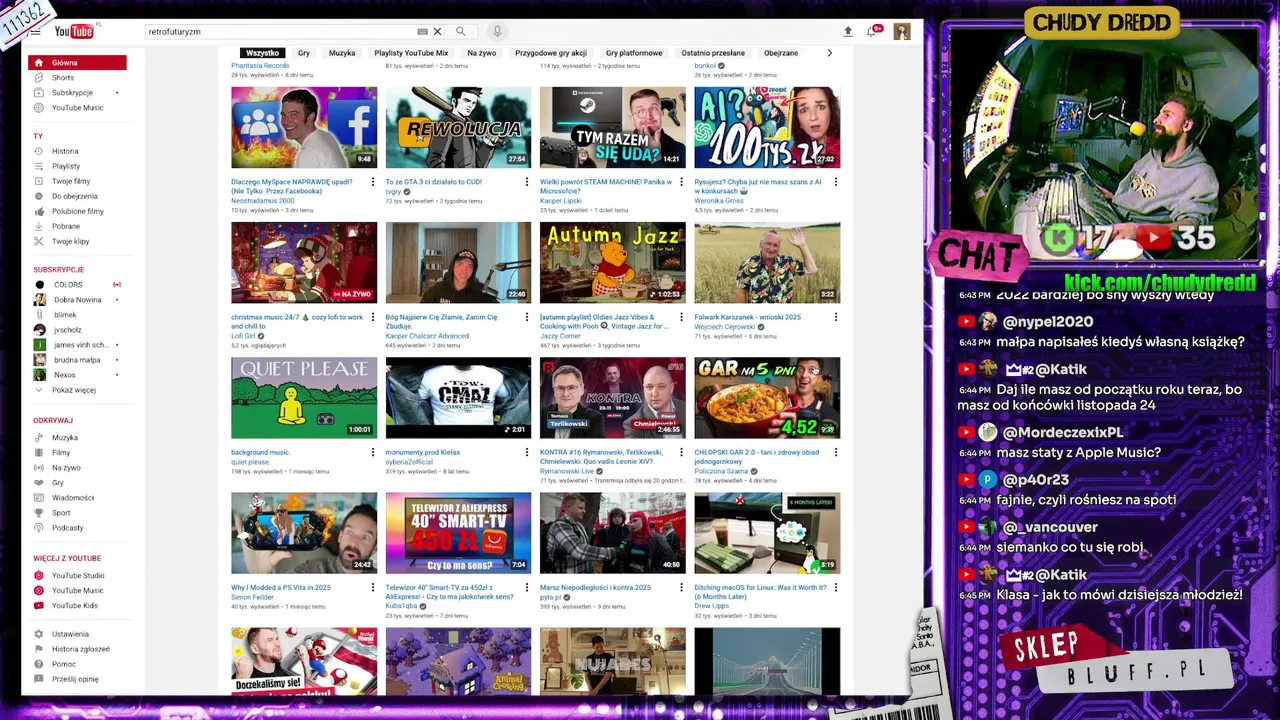Play the Telewizor 40" Smart-TV thumbnail
This screenshot has height=720, width=1280.
(x=458, y=532)
